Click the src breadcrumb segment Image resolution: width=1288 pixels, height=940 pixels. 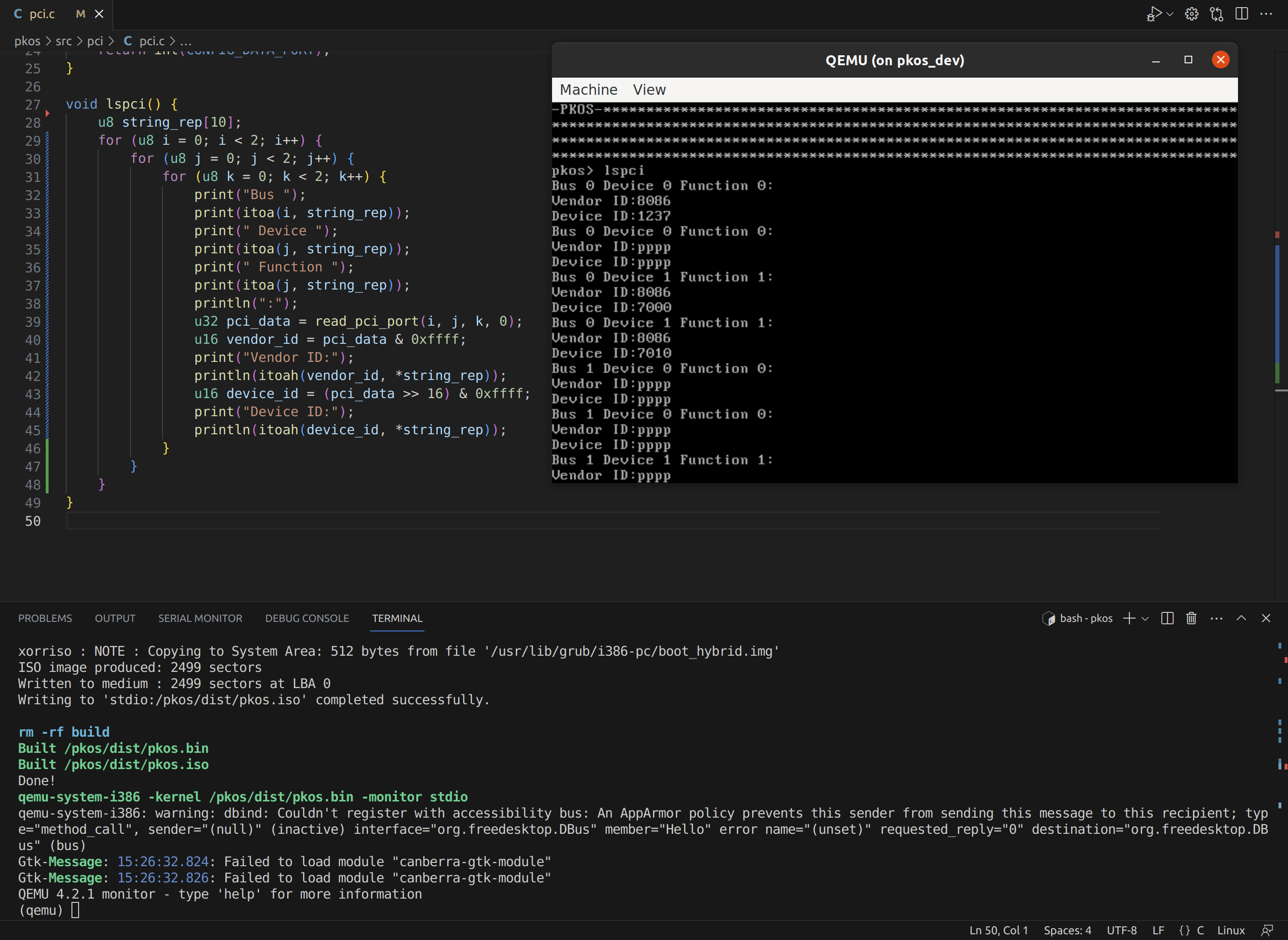tap(64, 41)
